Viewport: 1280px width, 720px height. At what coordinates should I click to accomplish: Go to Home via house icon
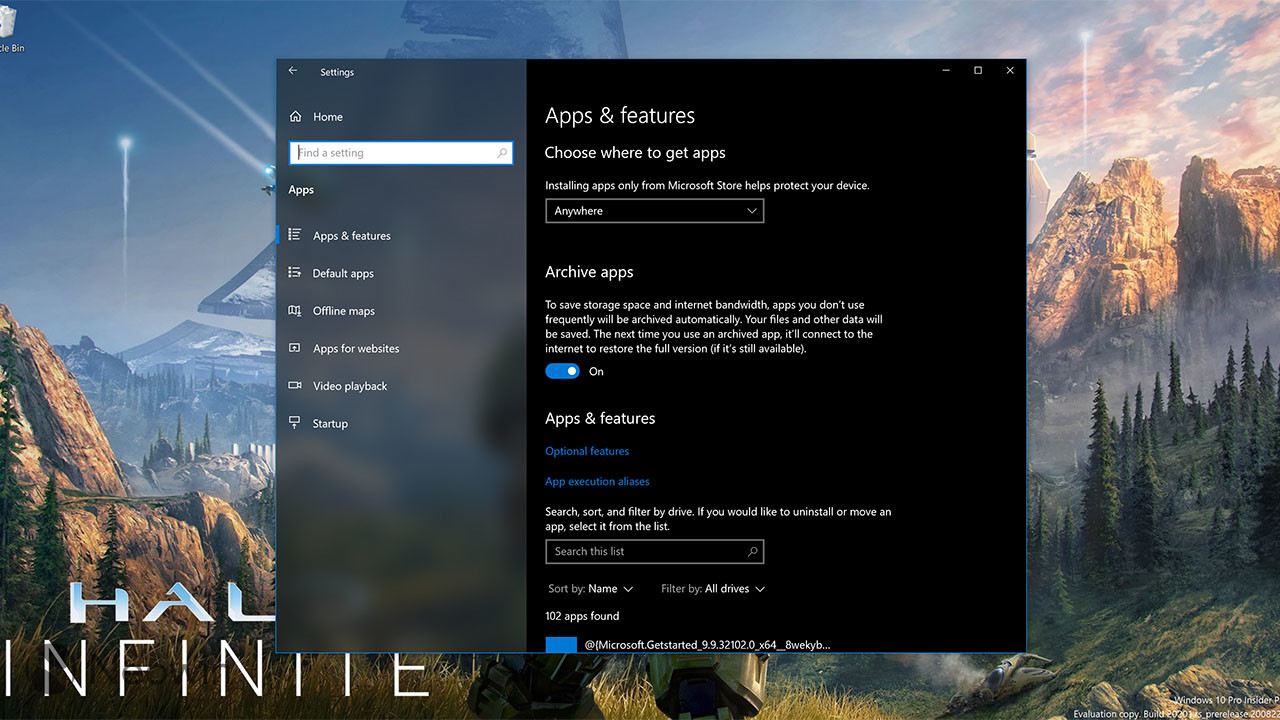pos(295,117)
